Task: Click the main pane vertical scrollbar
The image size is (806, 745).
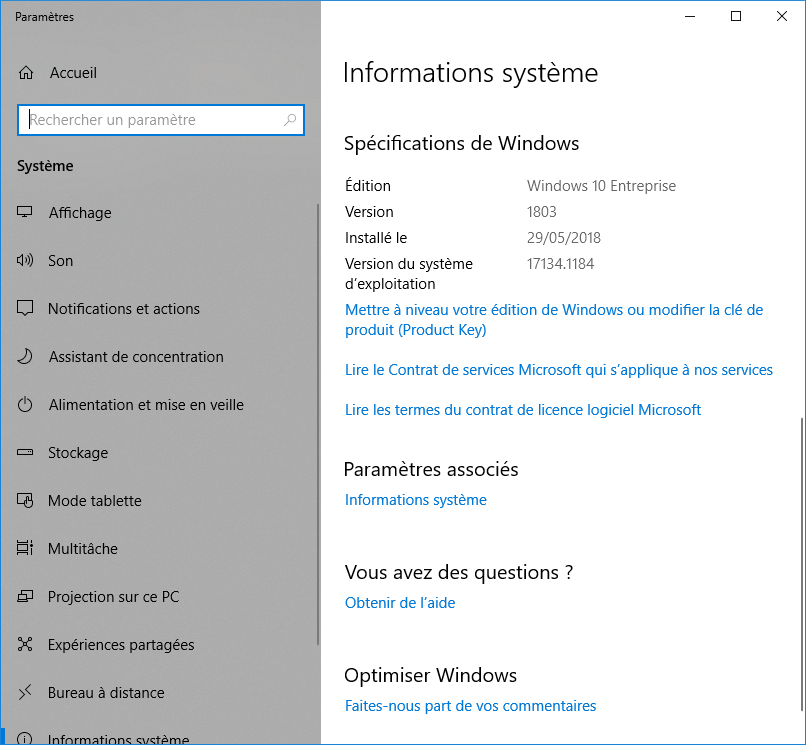Action: [802, 565]
